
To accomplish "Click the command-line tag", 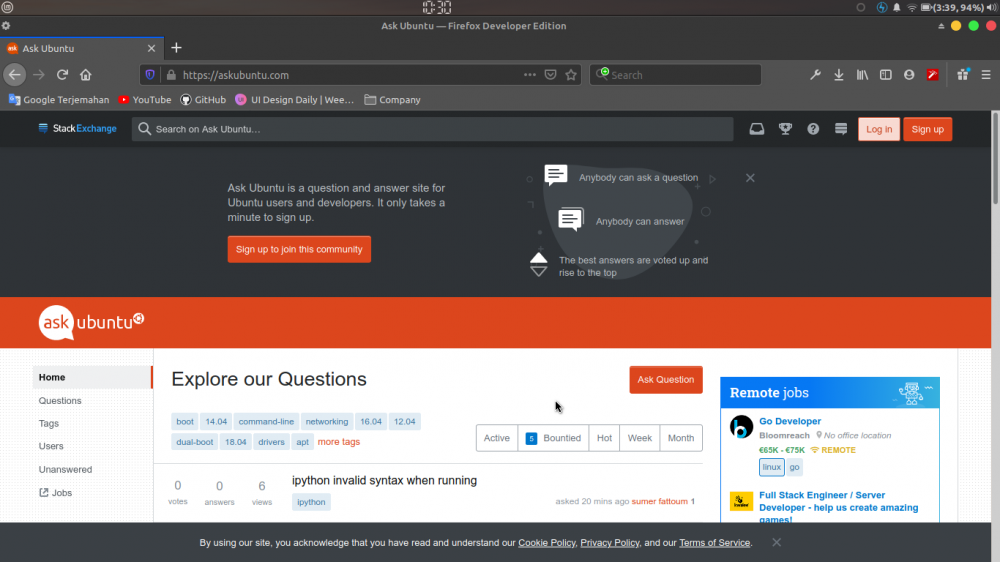I will [x=266, y=422].
